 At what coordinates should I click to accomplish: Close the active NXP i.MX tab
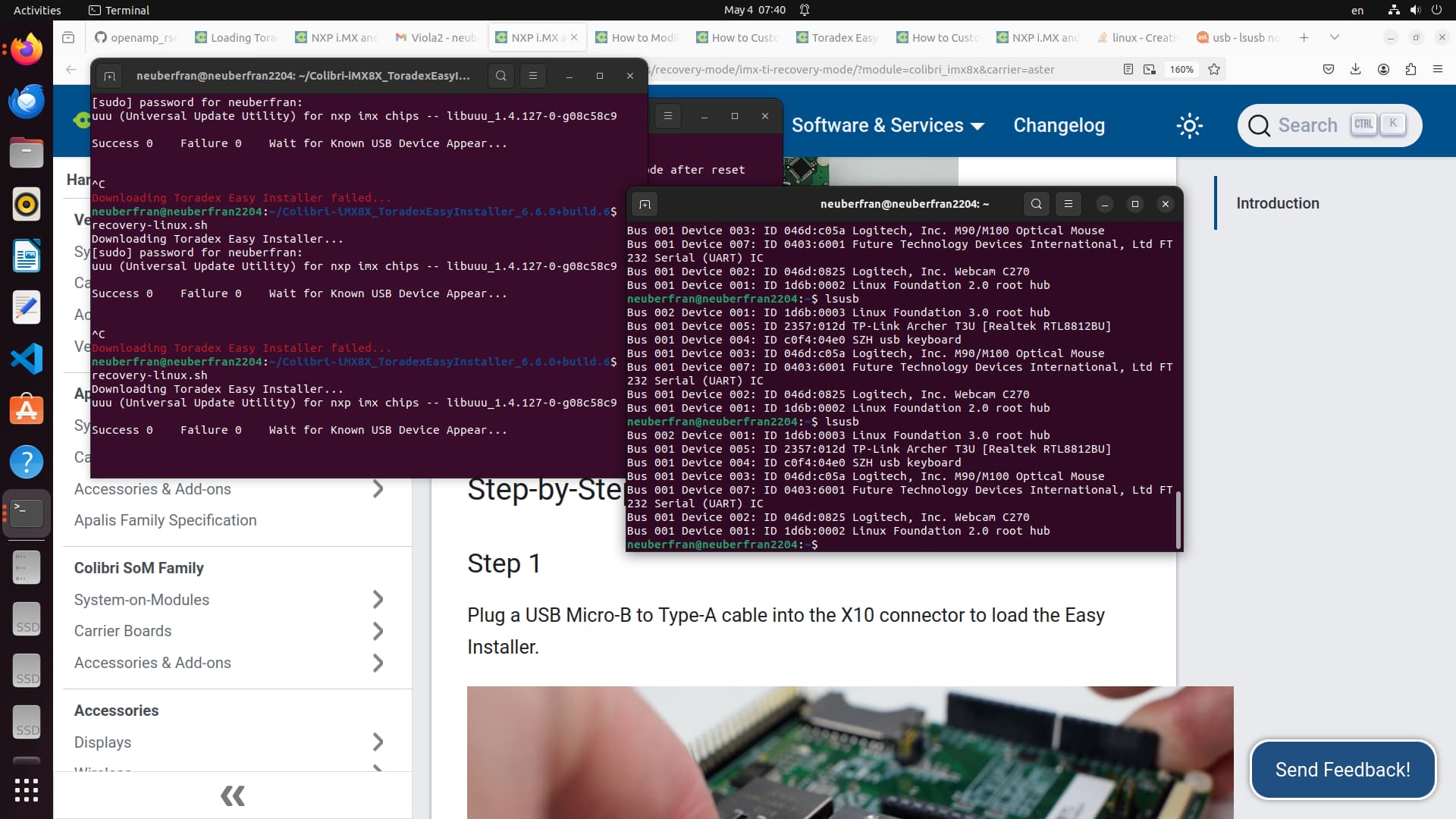pyautogui.click(x=574, y=37)
